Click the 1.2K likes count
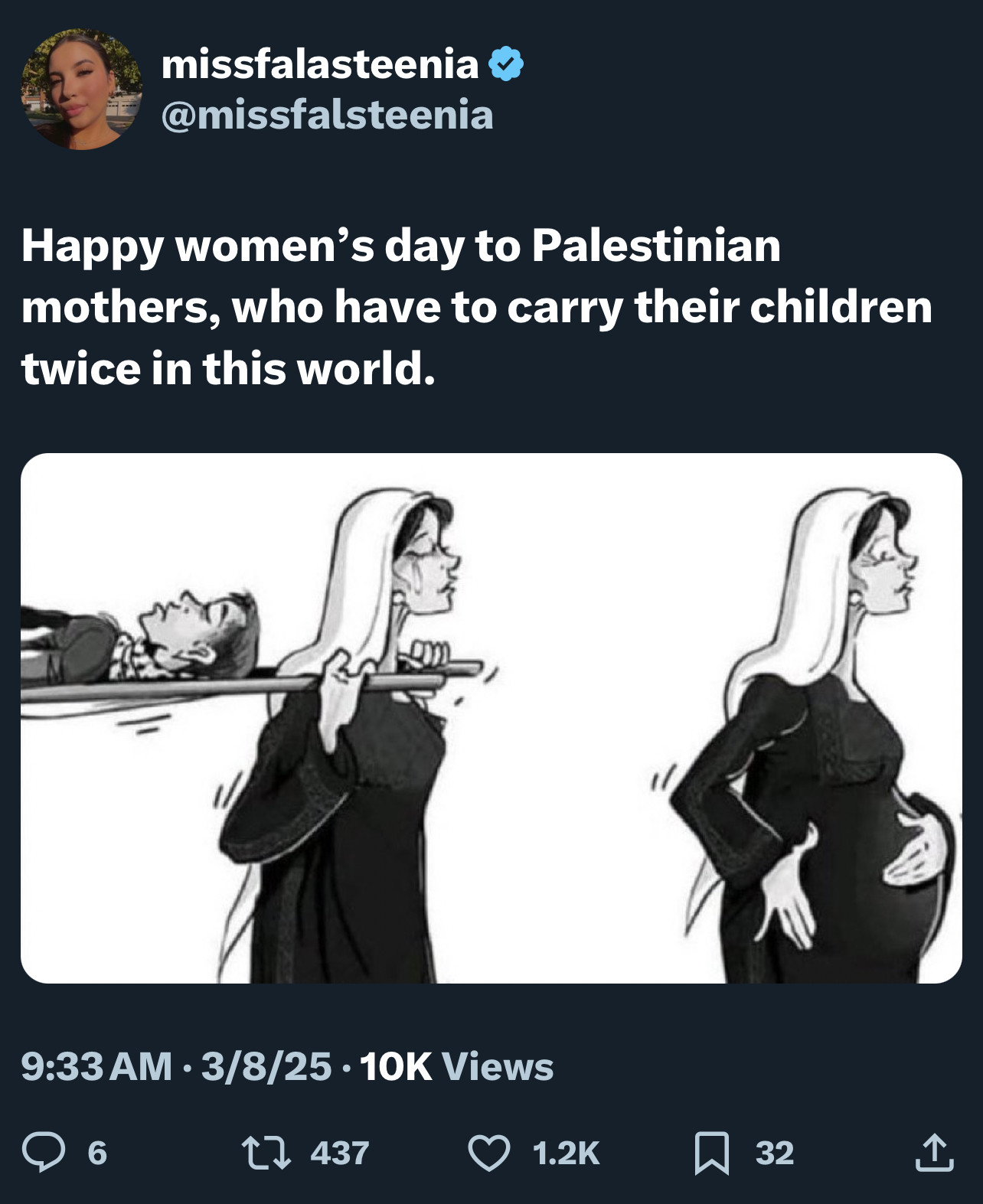Screen dimensions: 983x1204 566,1153
